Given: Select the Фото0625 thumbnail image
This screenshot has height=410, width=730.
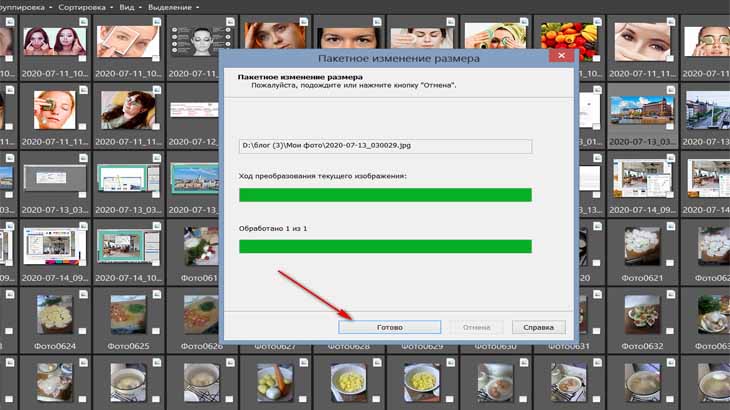Looking at the screenshot, I should tap(128, 316).
